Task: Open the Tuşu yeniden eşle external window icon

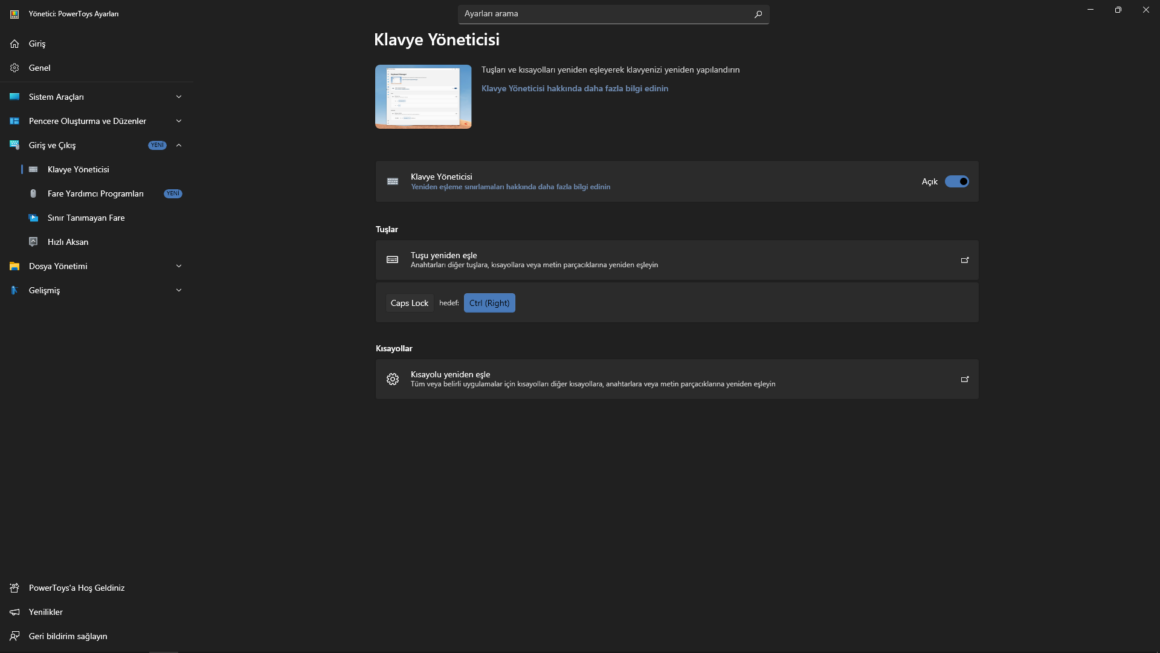Action: pyautogui.click(x=965, y=260)
